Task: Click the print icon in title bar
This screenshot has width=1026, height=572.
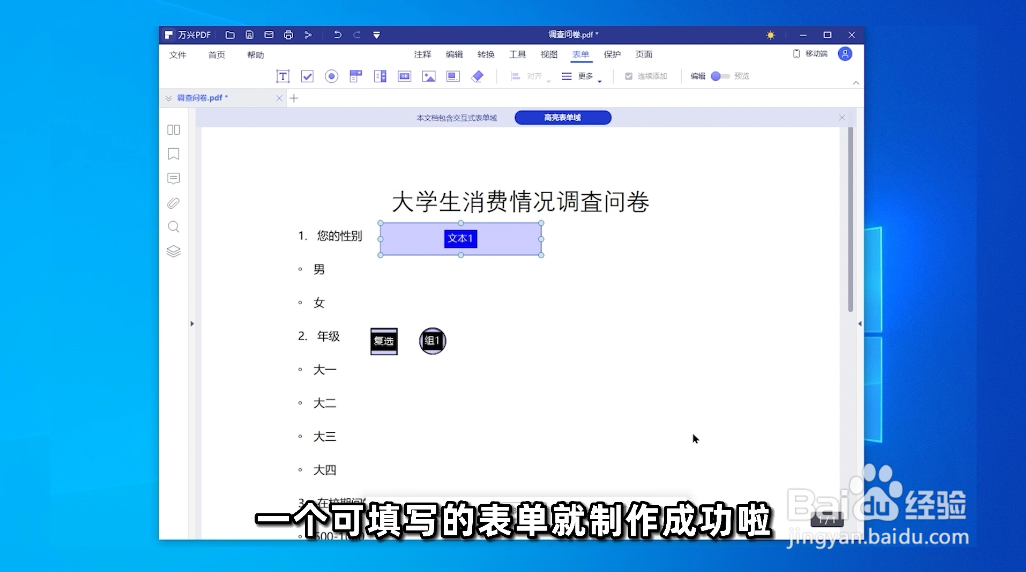Action: (289, 35)
